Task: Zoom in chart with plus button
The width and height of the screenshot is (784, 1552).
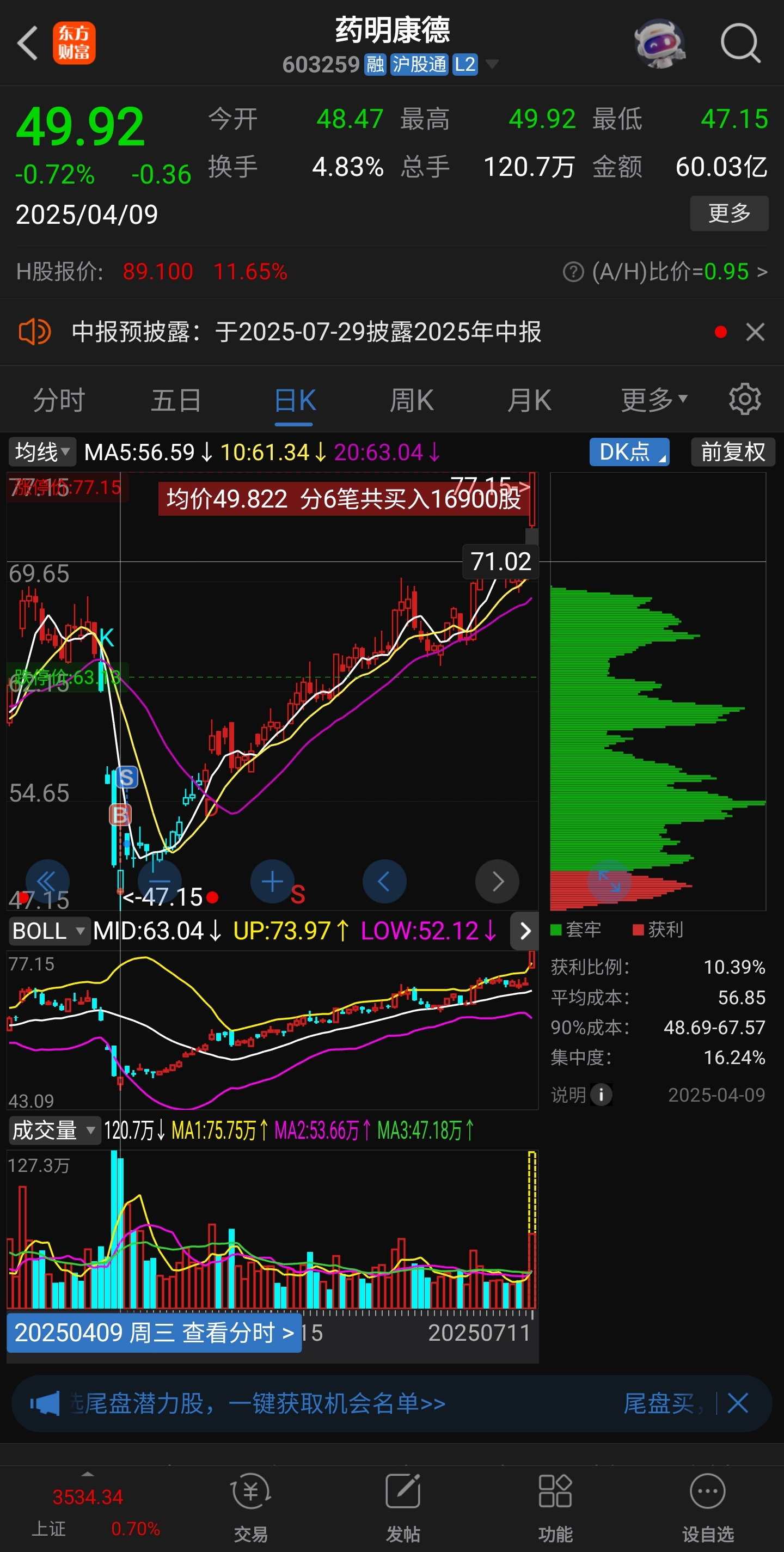Action: point(272,881)
